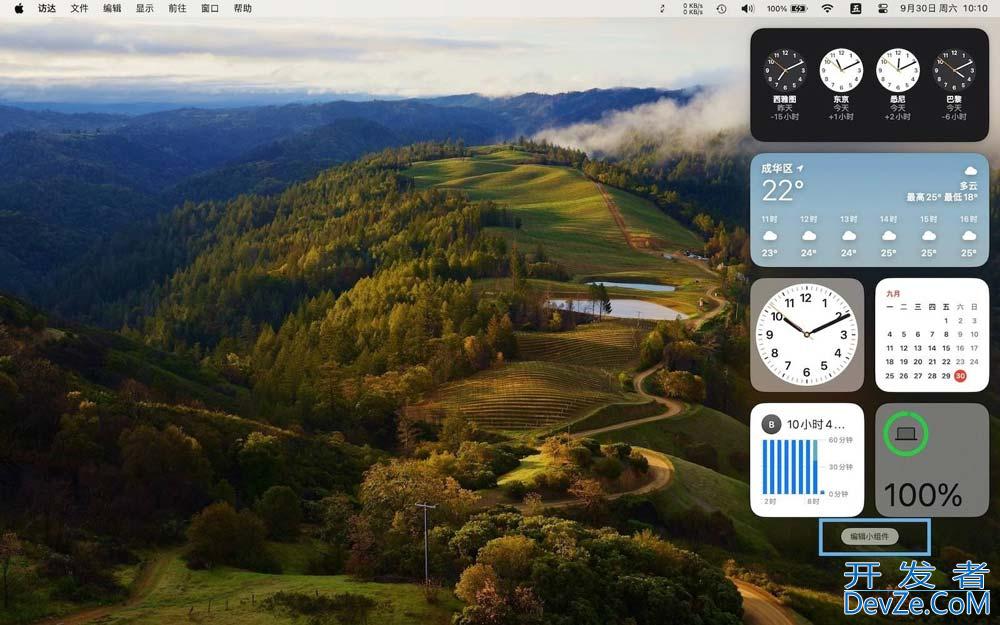
Task: Click the 22° current temperature
Action: tap(783, 191)
